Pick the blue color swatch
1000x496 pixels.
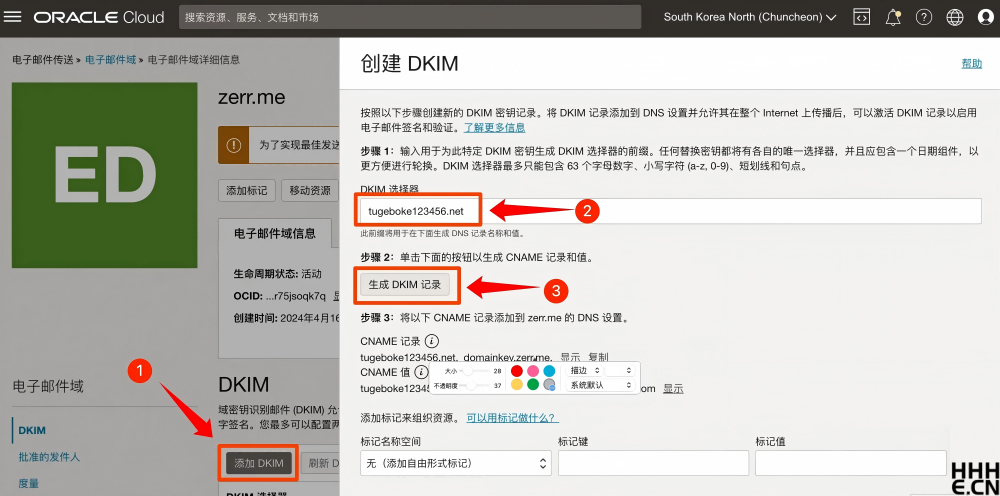coord(549,370)
